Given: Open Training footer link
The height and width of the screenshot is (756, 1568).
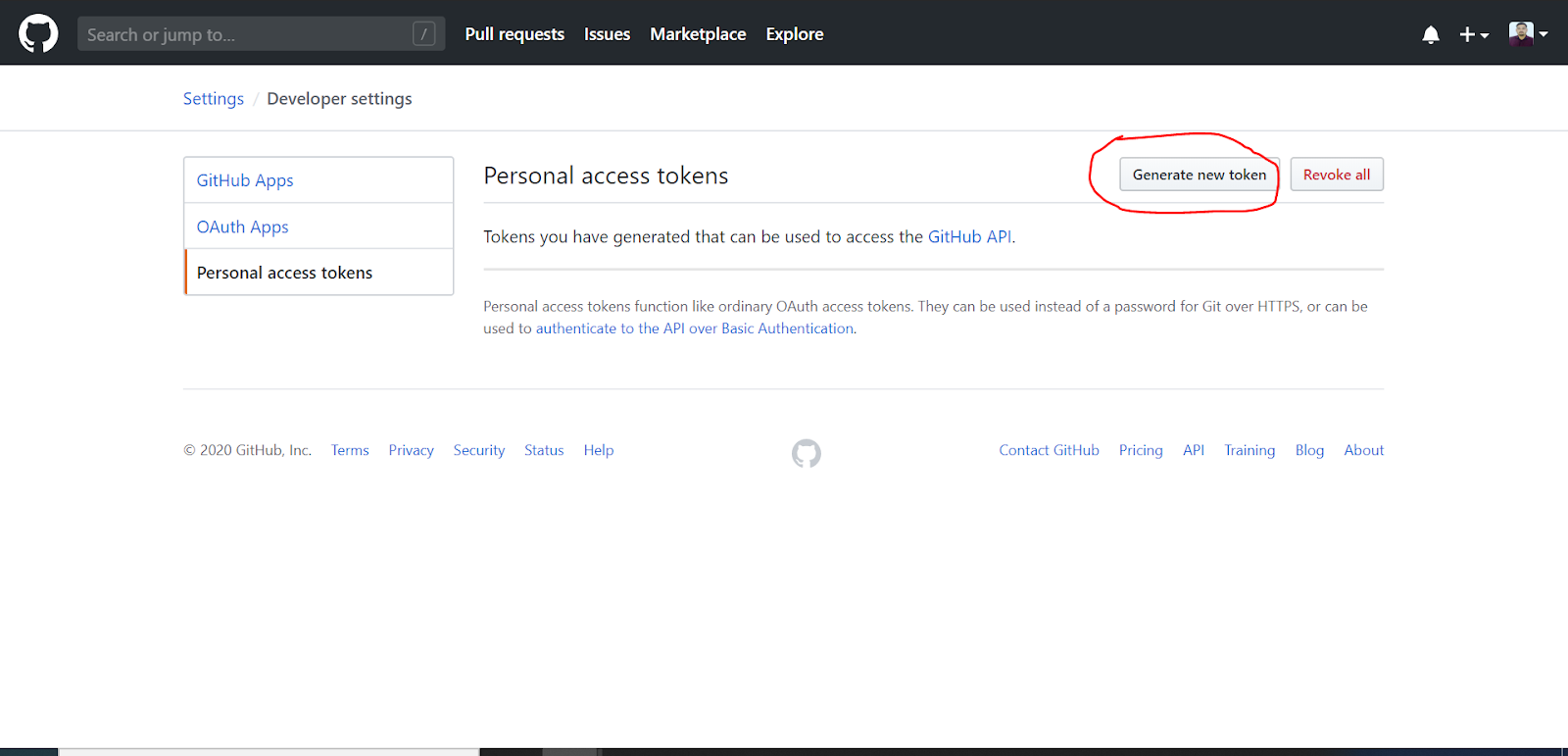Looking at the screenshot, I should 1249,450.
